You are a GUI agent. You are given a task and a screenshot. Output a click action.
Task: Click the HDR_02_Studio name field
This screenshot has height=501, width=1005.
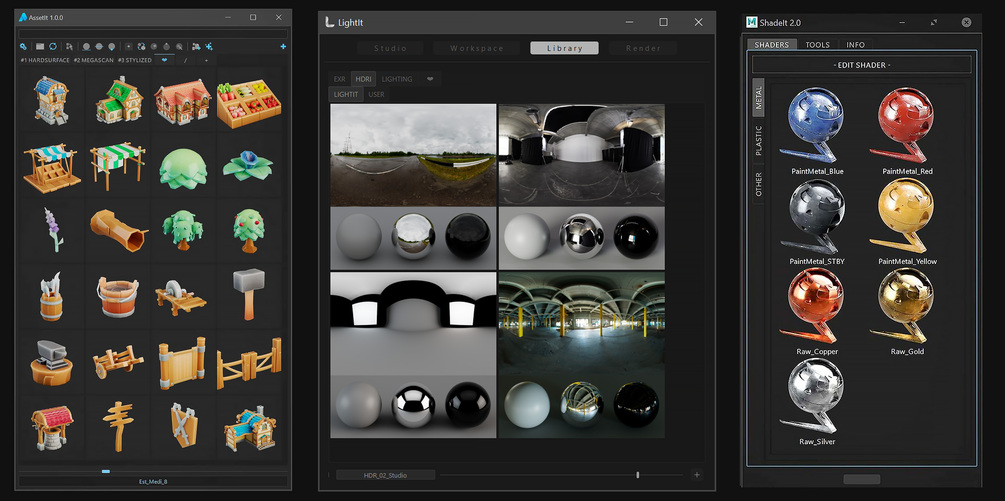coord(385,475)
